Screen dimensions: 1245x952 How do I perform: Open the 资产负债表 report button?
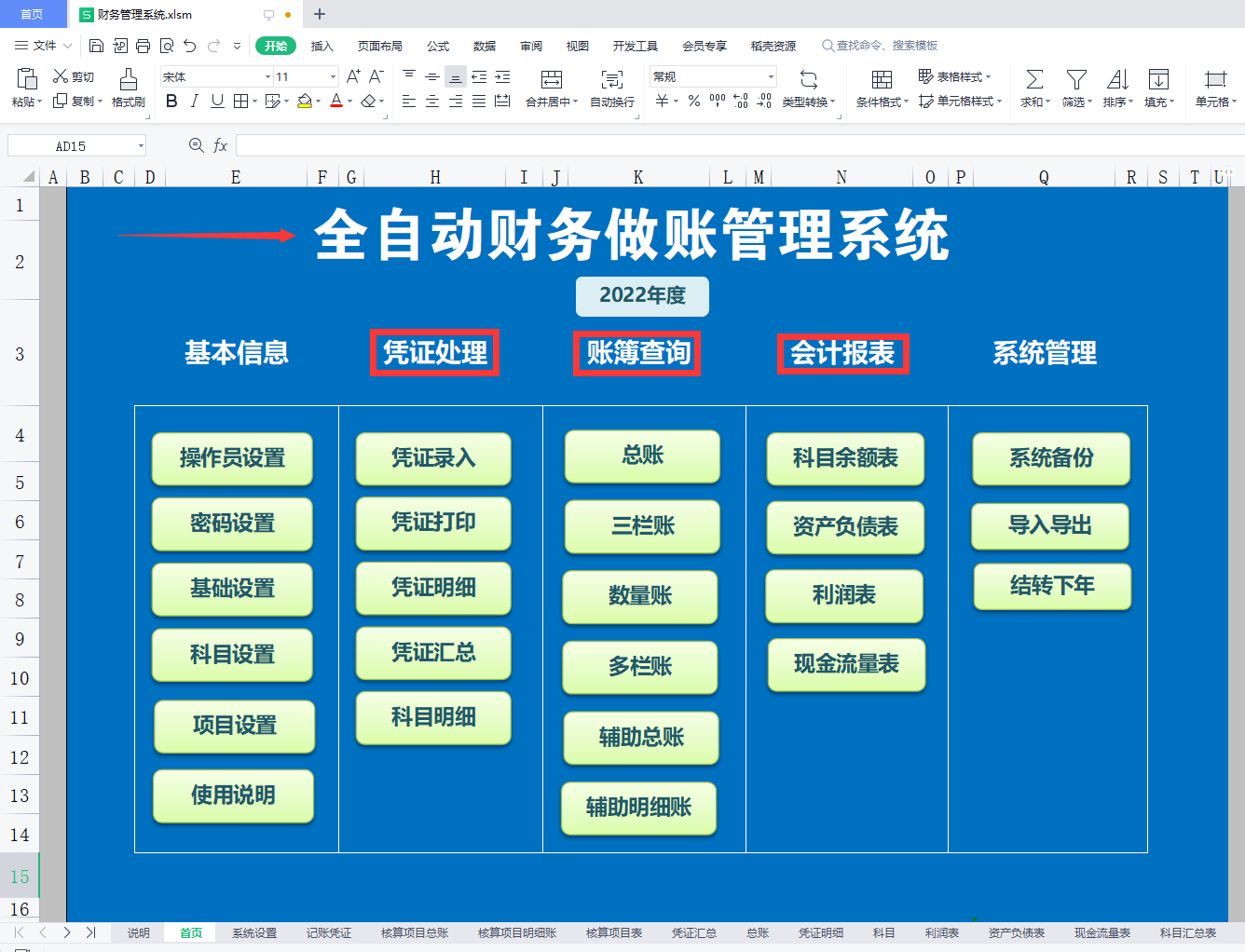pos(844,527)
